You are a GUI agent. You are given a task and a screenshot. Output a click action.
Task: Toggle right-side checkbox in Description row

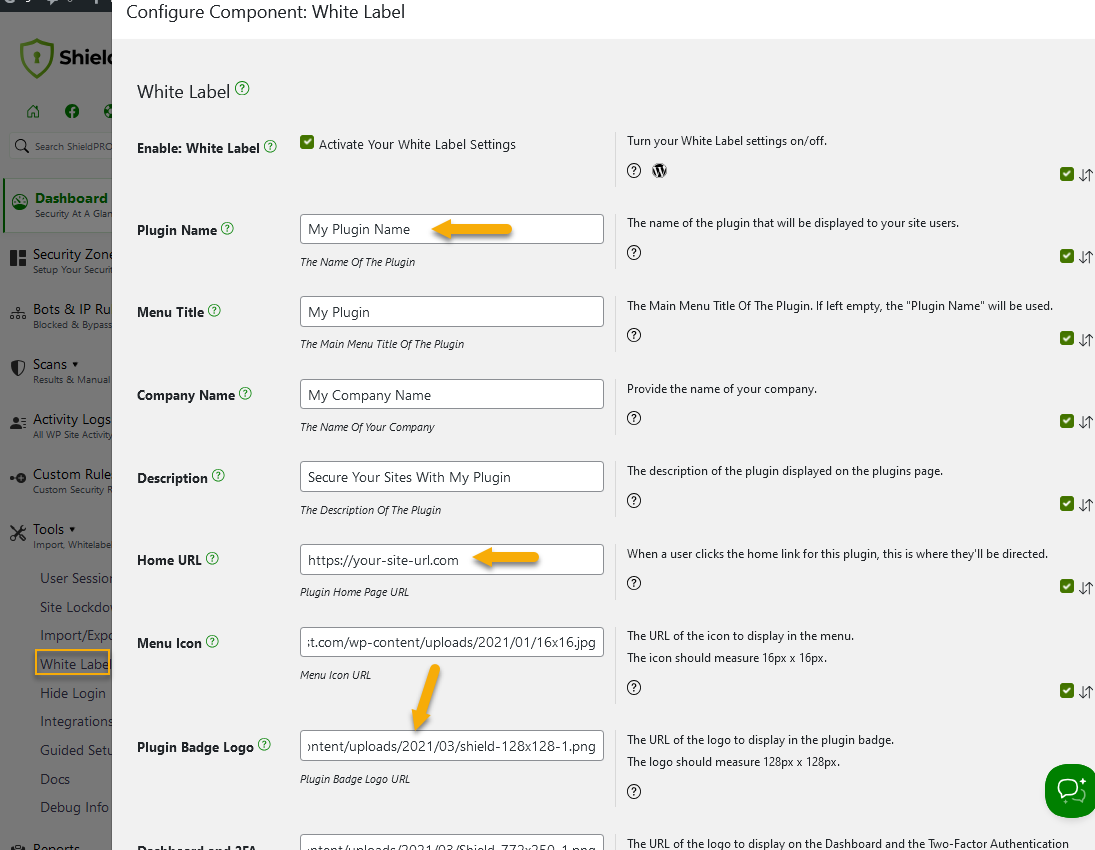tap(1066, 503)
